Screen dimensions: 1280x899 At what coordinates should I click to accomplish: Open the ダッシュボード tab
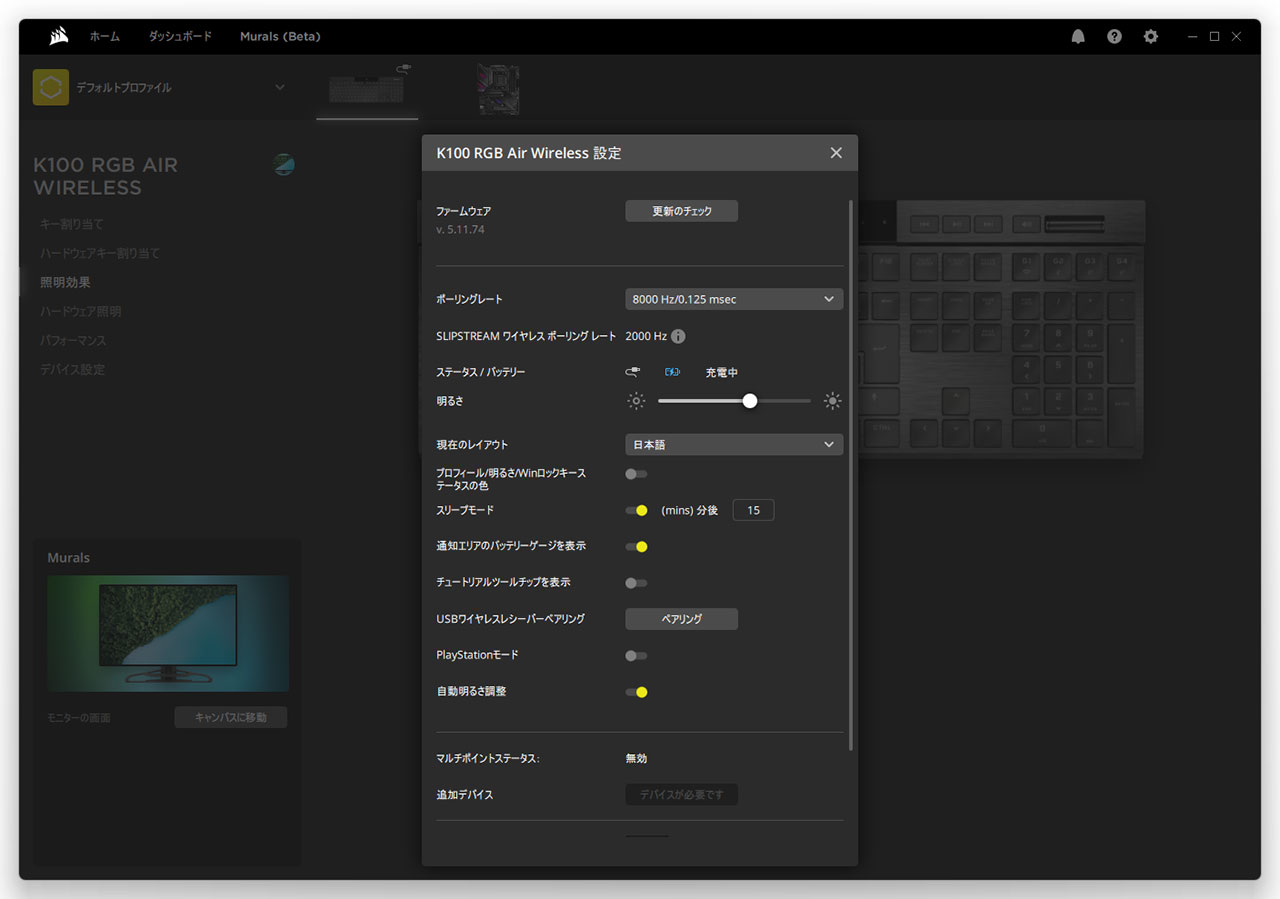(x=180, y=36)
